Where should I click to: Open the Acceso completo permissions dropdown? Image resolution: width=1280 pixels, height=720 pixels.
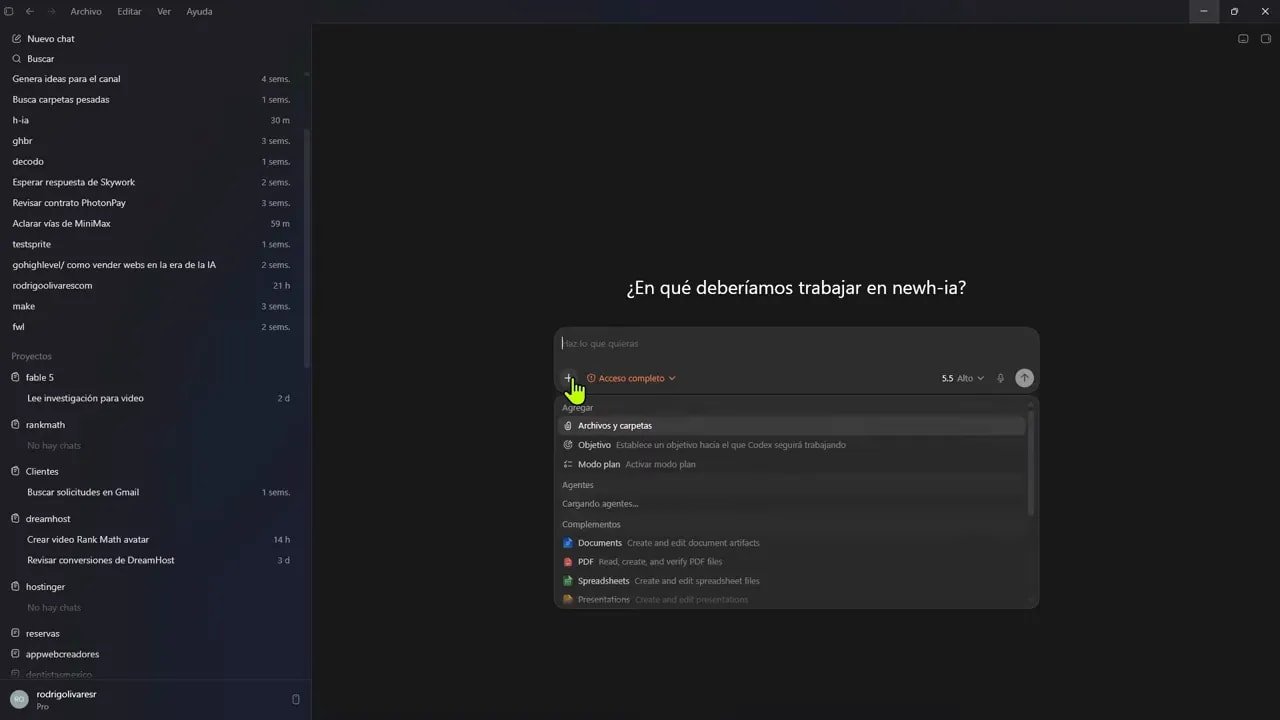click(x=631, y=378)
